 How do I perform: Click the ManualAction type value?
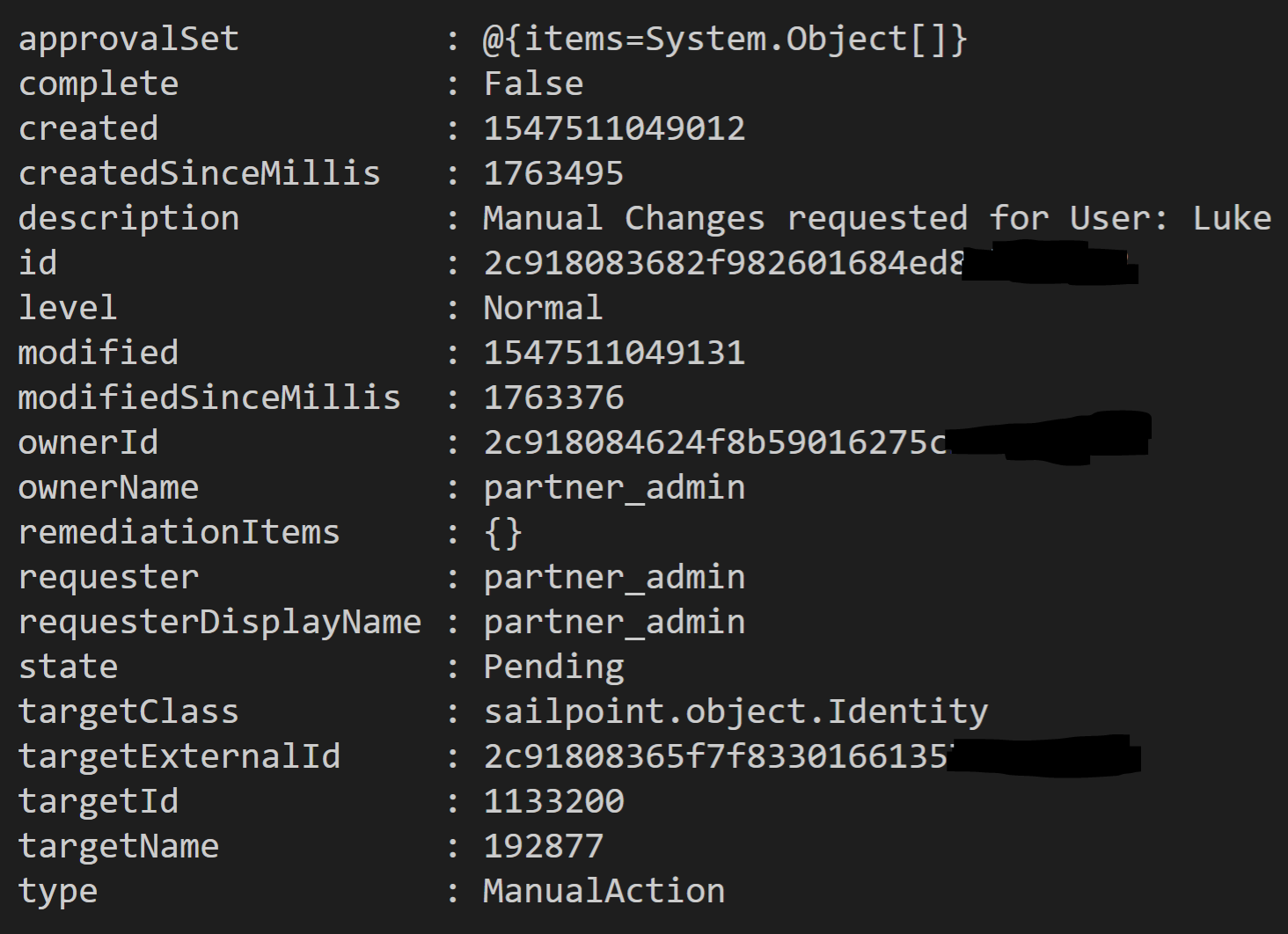coord(604,892)
